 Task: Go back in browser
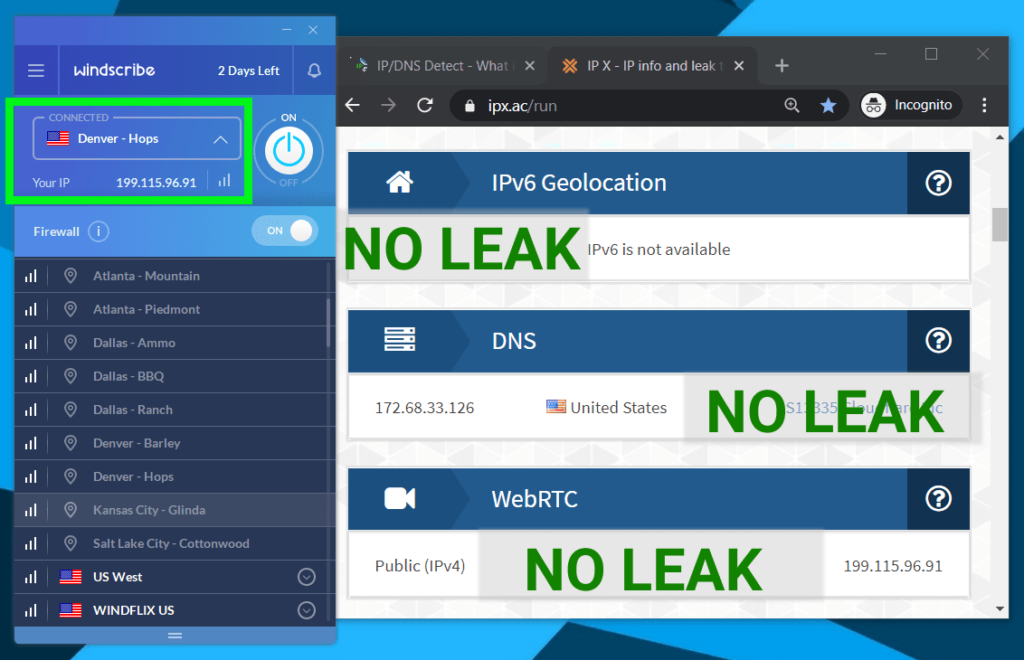(353, 105)
